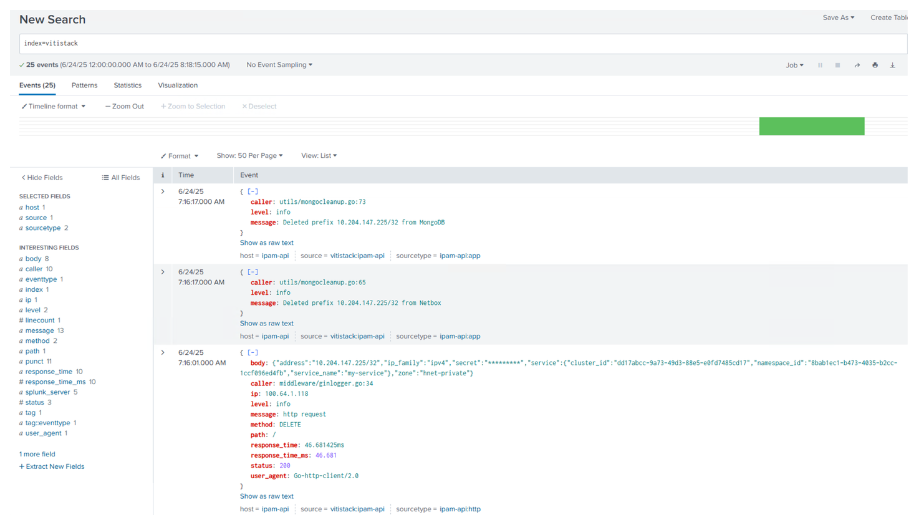Click the print results icon

[875, 65]
